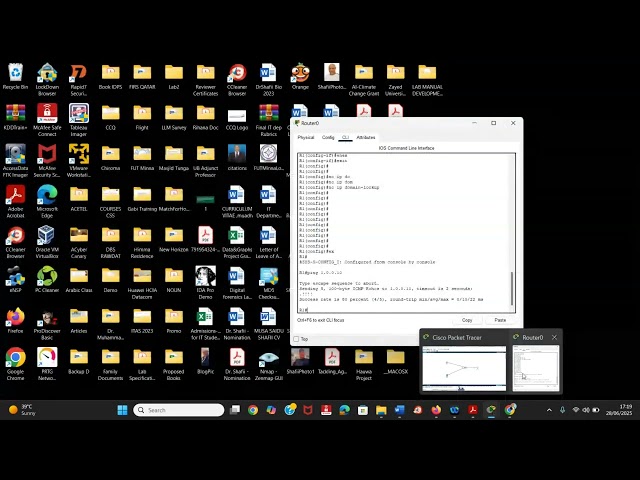
Task: Select the Adobe Acrobat desktop icon
Action: [16, 202]
